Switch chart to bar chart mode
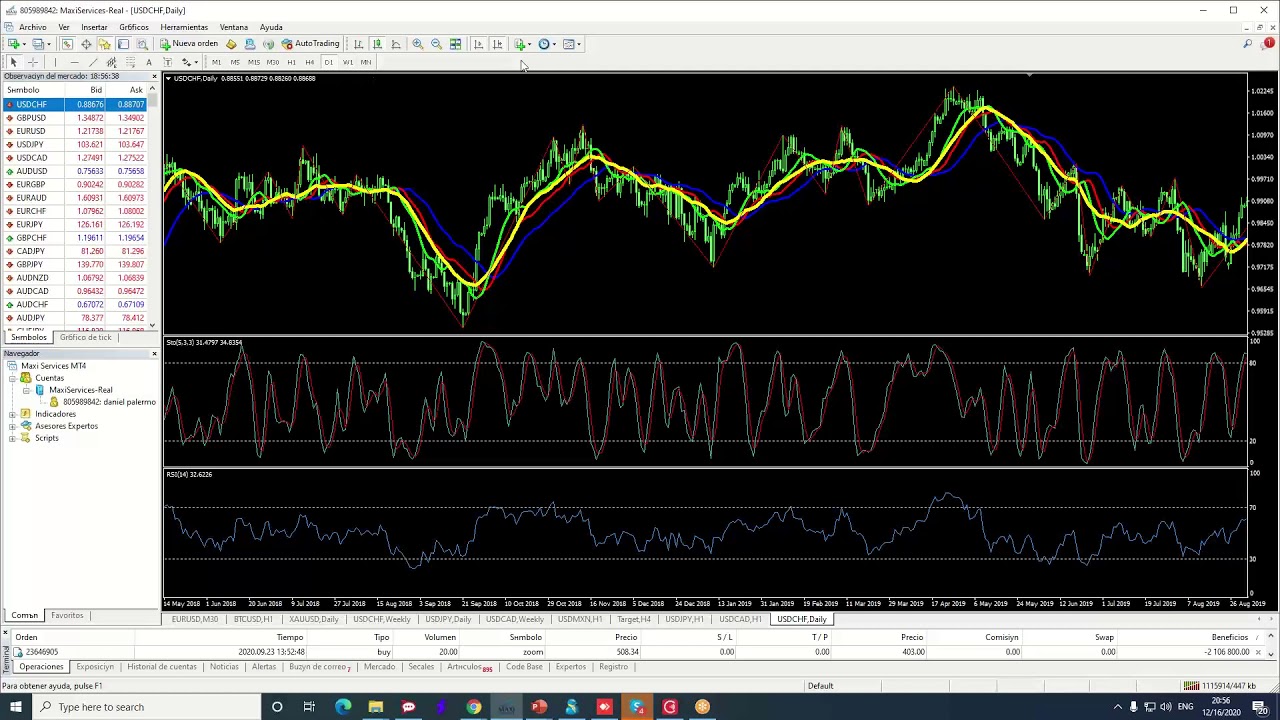 [358, 44]
